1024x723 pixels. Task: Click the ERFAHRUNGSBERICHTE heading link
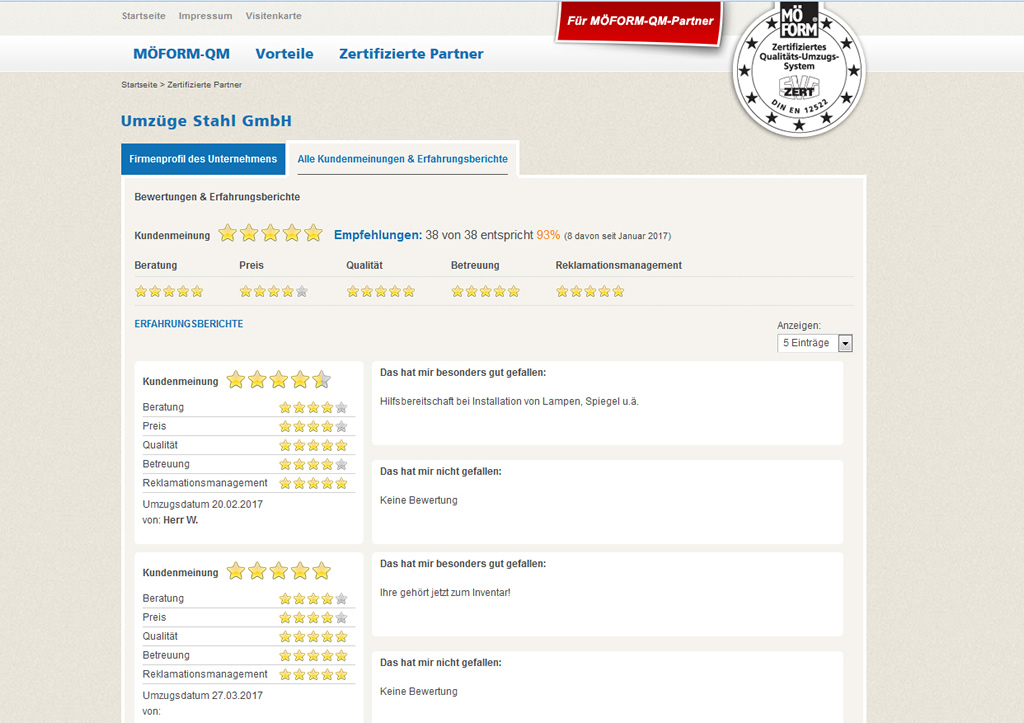[x=189, y=324]
